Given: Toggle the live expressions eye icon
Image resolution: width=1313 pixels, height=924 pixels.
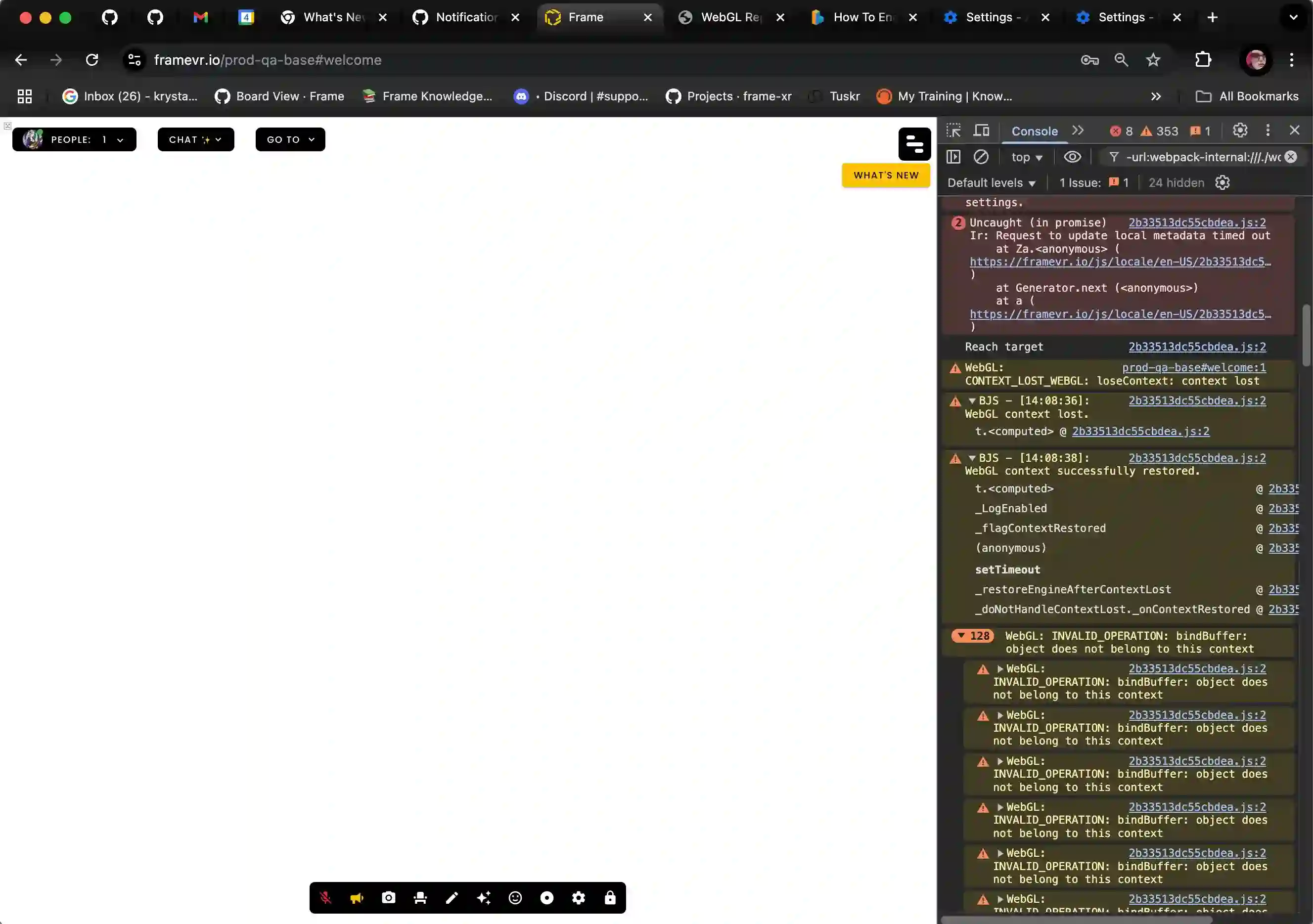Looking at the screenshot, I should [1072, 157].
